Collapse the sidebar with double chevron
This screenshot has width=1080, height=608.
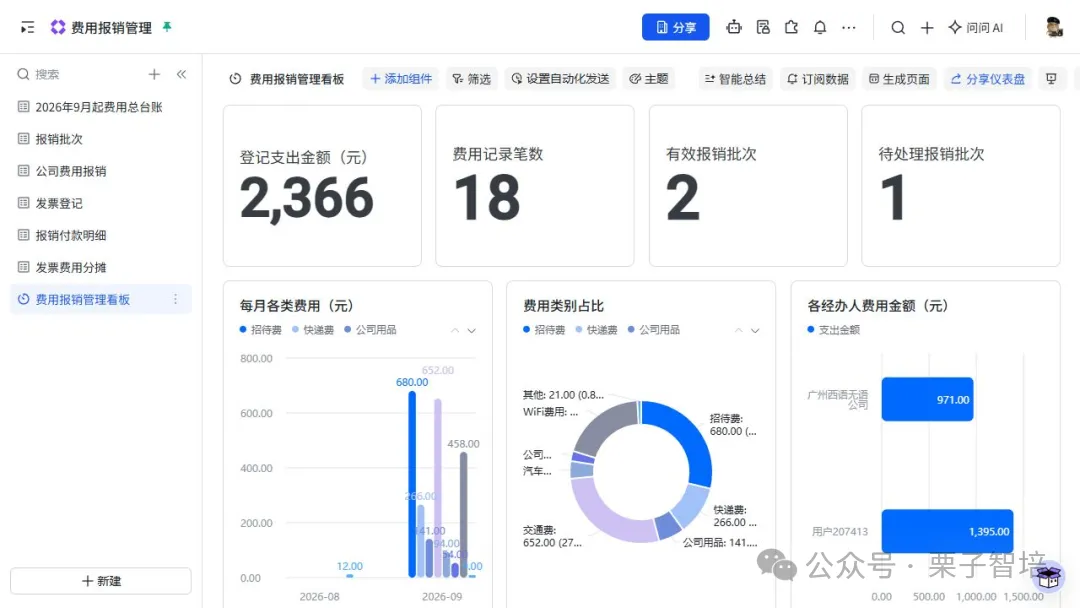click(181, 74)
